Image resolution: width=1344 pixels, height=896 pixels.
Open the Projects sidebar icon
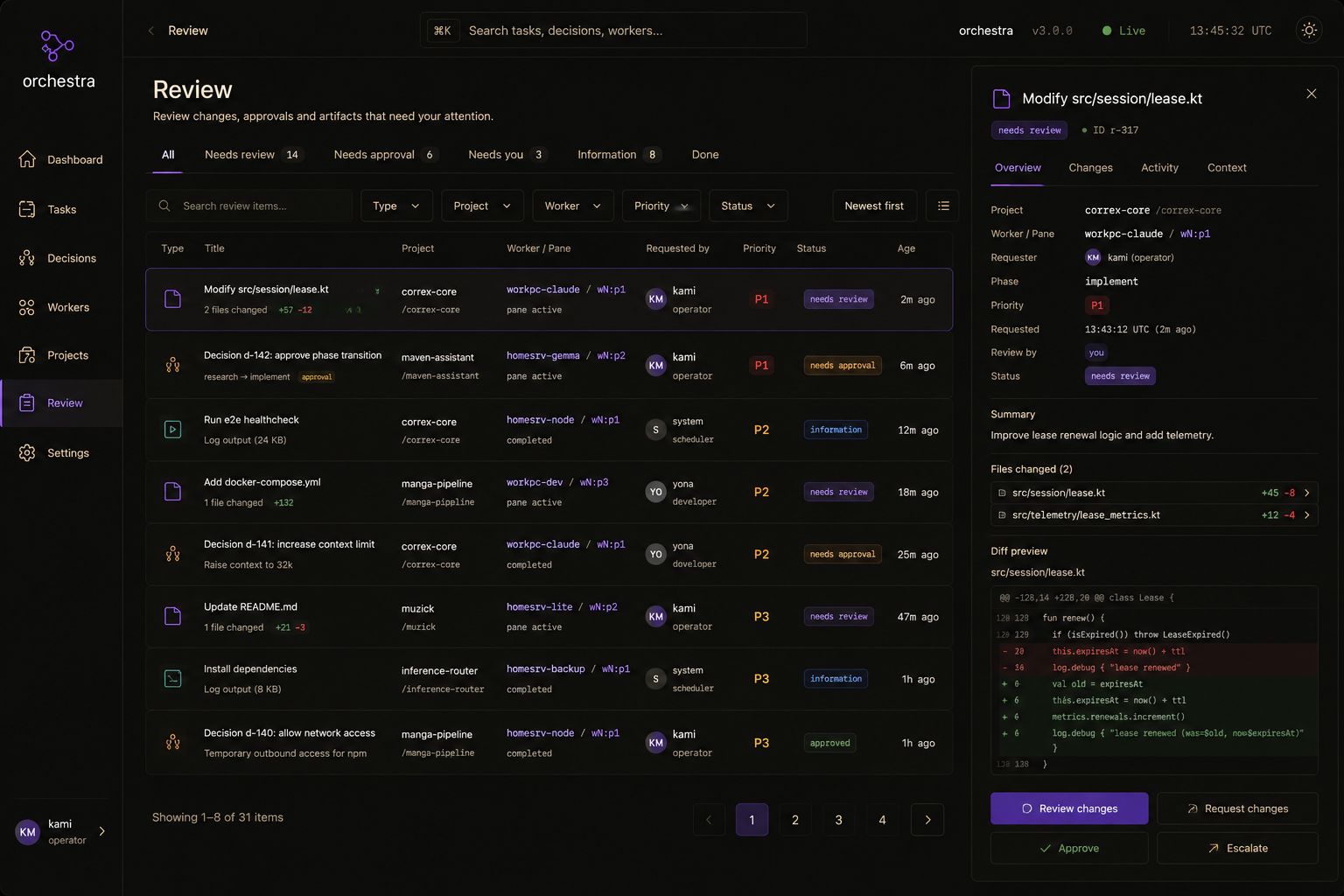pos(27,355)
